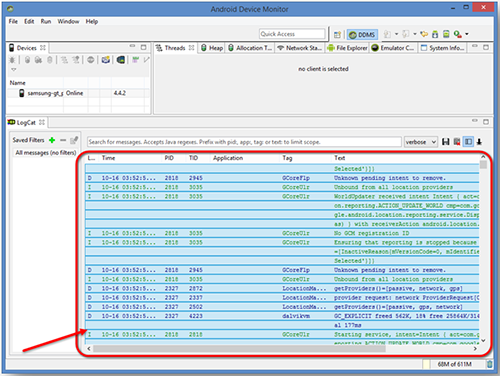Open the Run menu
This screenshot has width=500, height=376.
pyautogui.click(x=46, y=21)
